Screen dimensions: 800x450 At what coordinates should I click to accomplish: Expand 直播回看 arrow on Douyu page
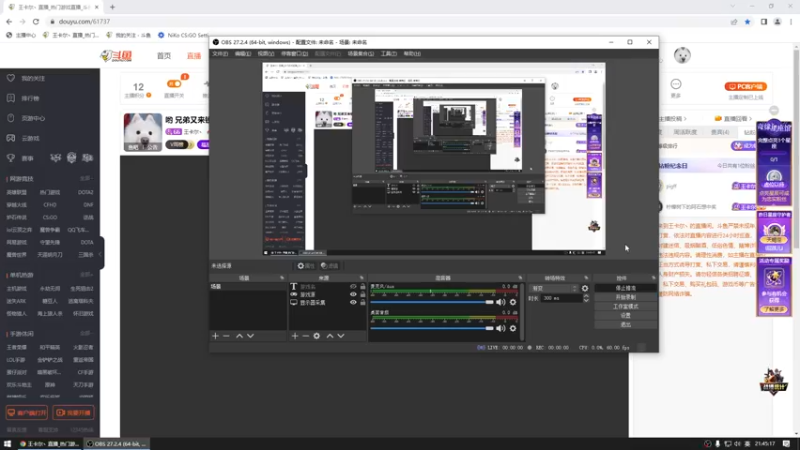point(751,119)
